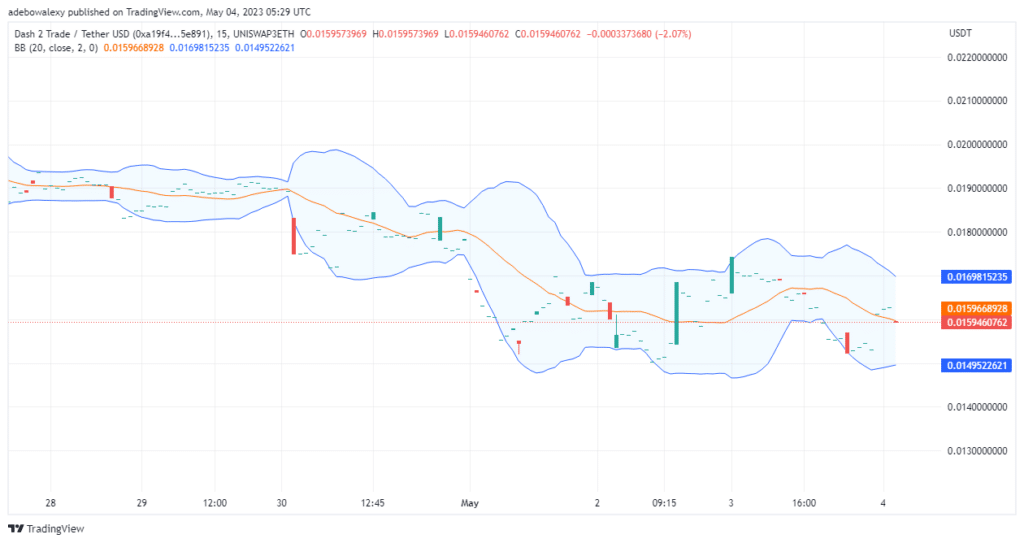Click the 0.0180000000 price scale value

977,232
